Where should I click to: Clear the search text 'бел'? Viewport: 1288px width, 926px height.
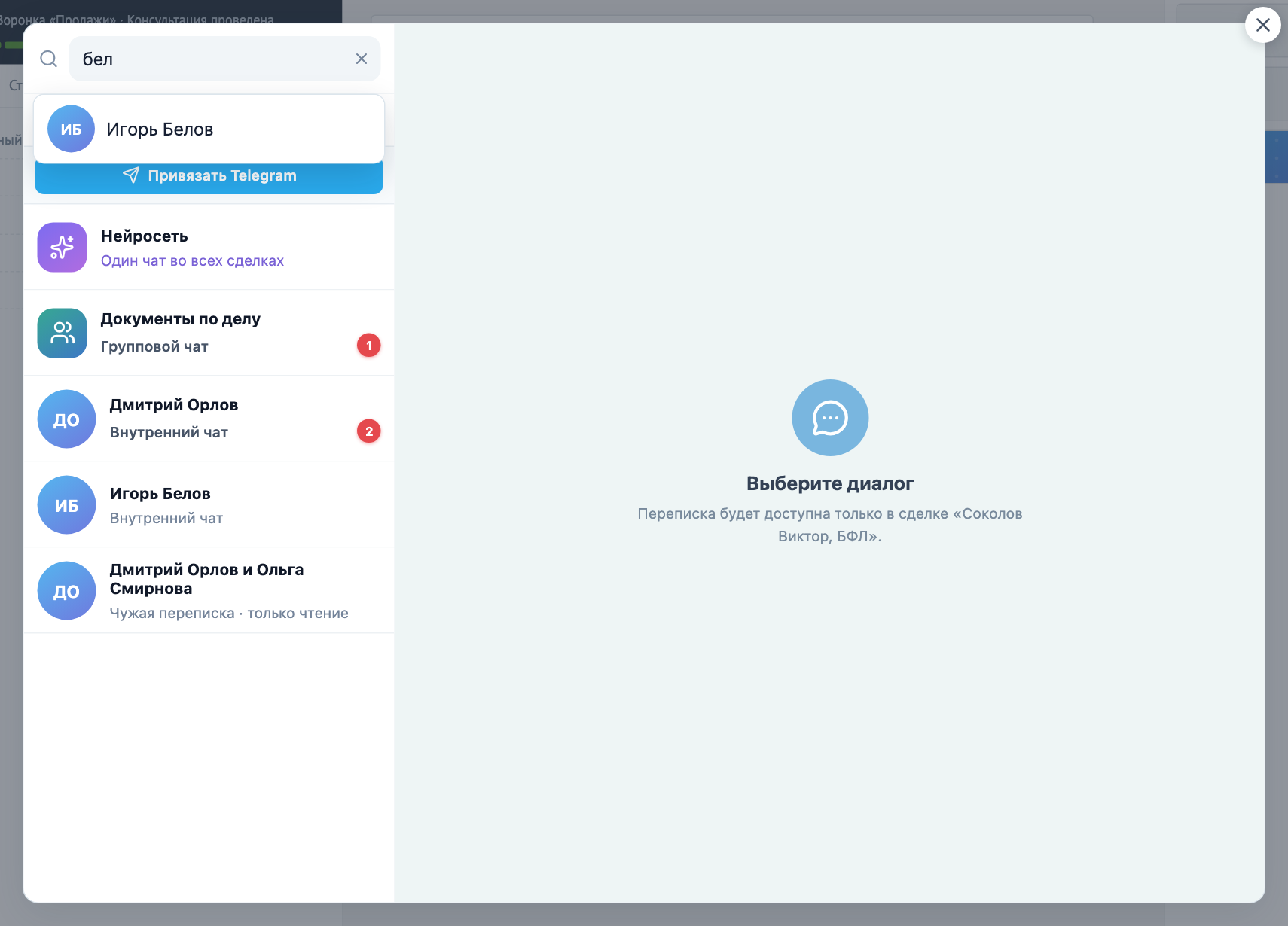tap(362, 59)
